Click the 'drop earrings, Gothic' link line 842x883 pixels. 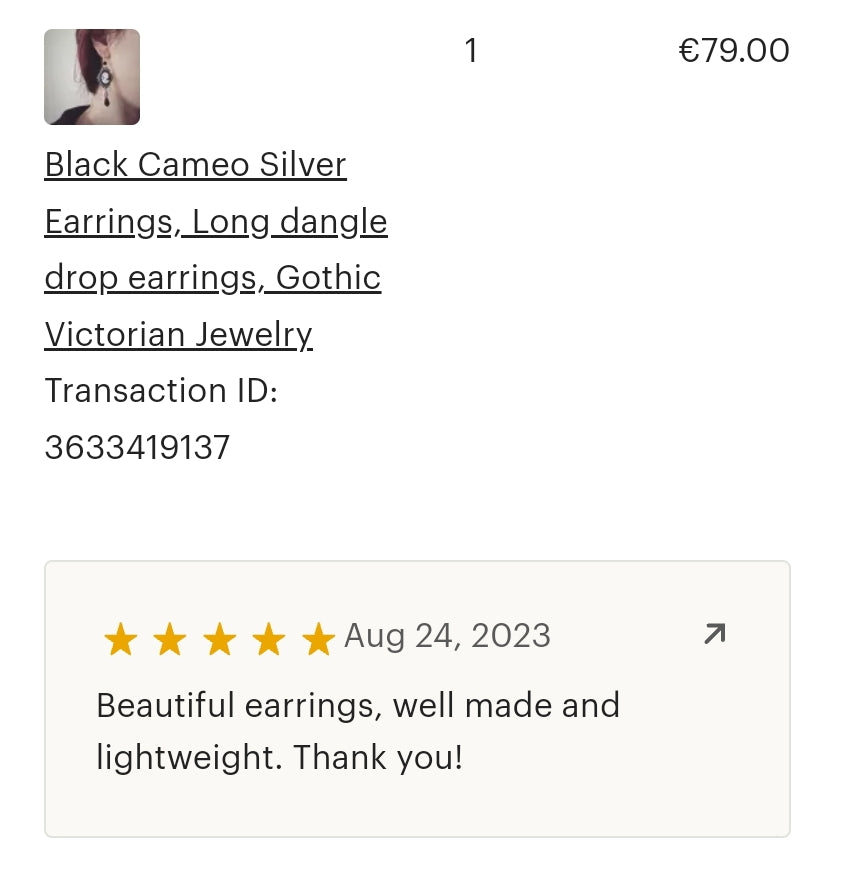(x=213, y=277)
